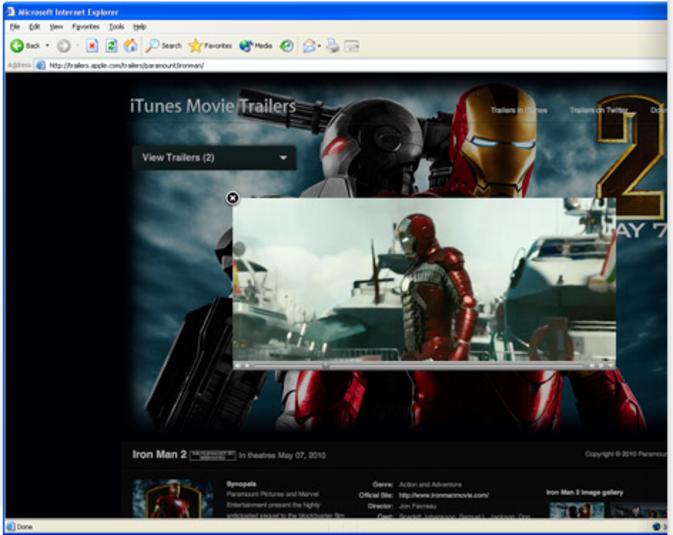Open the Mail dropdown arrow
Screen dimensions: 673x535
tap(319, 46)
